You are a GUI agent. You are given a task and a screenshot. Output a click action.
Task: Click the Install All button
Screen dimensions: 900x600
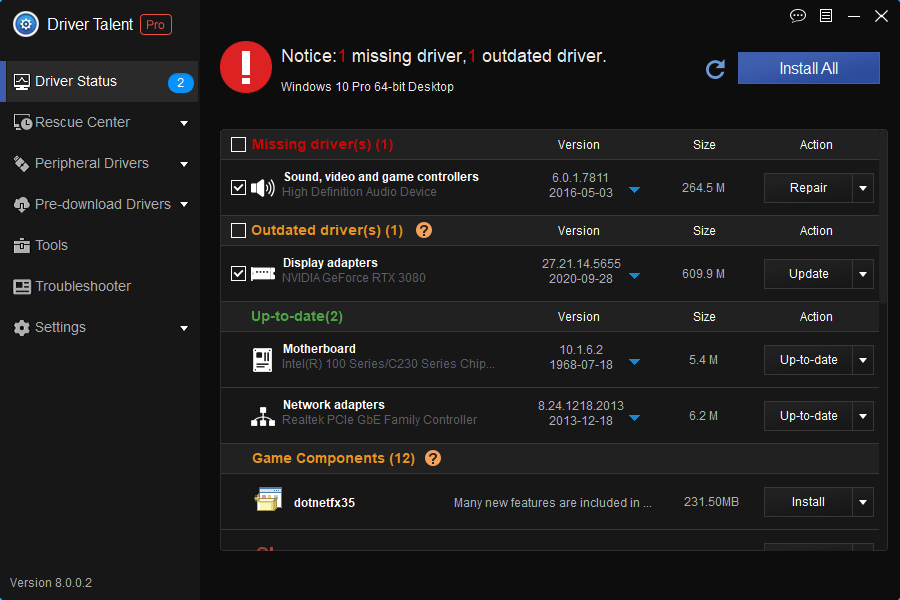tap(808, 67)
